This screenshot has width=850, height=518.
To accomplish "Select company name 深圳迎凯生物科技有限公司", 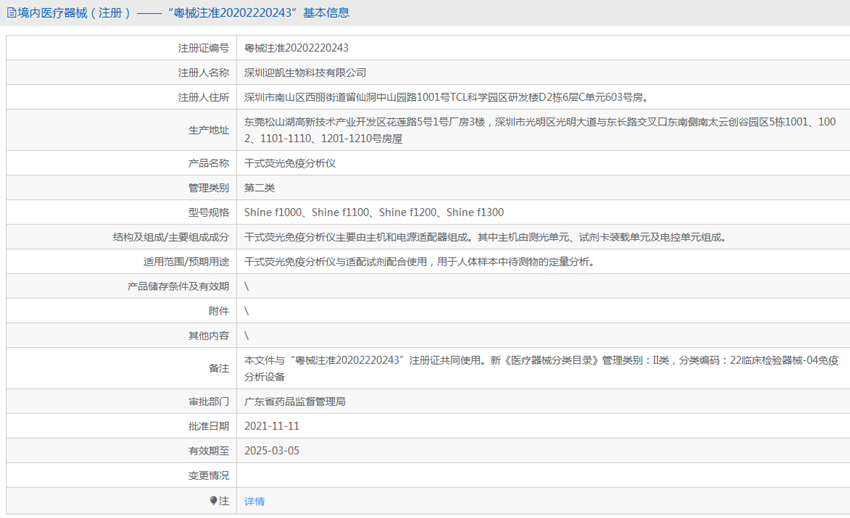I will [305, 73].
